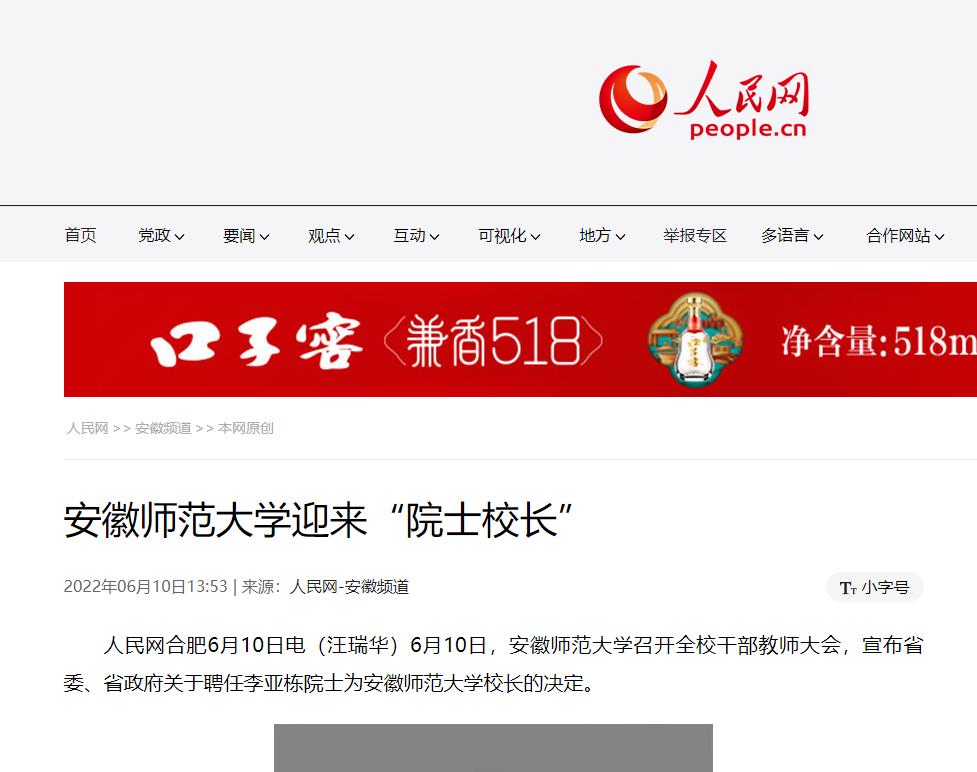Open the 举报专区 menu item
This screenshot has width=977, height=772.
tap(695, 236)
